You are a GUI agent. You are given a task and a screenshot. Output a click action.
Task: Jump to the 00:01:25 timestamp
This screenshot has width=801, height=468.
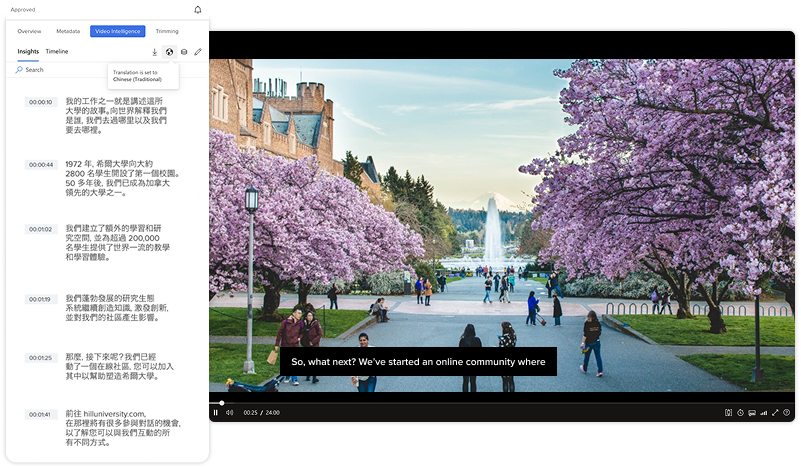41,358
